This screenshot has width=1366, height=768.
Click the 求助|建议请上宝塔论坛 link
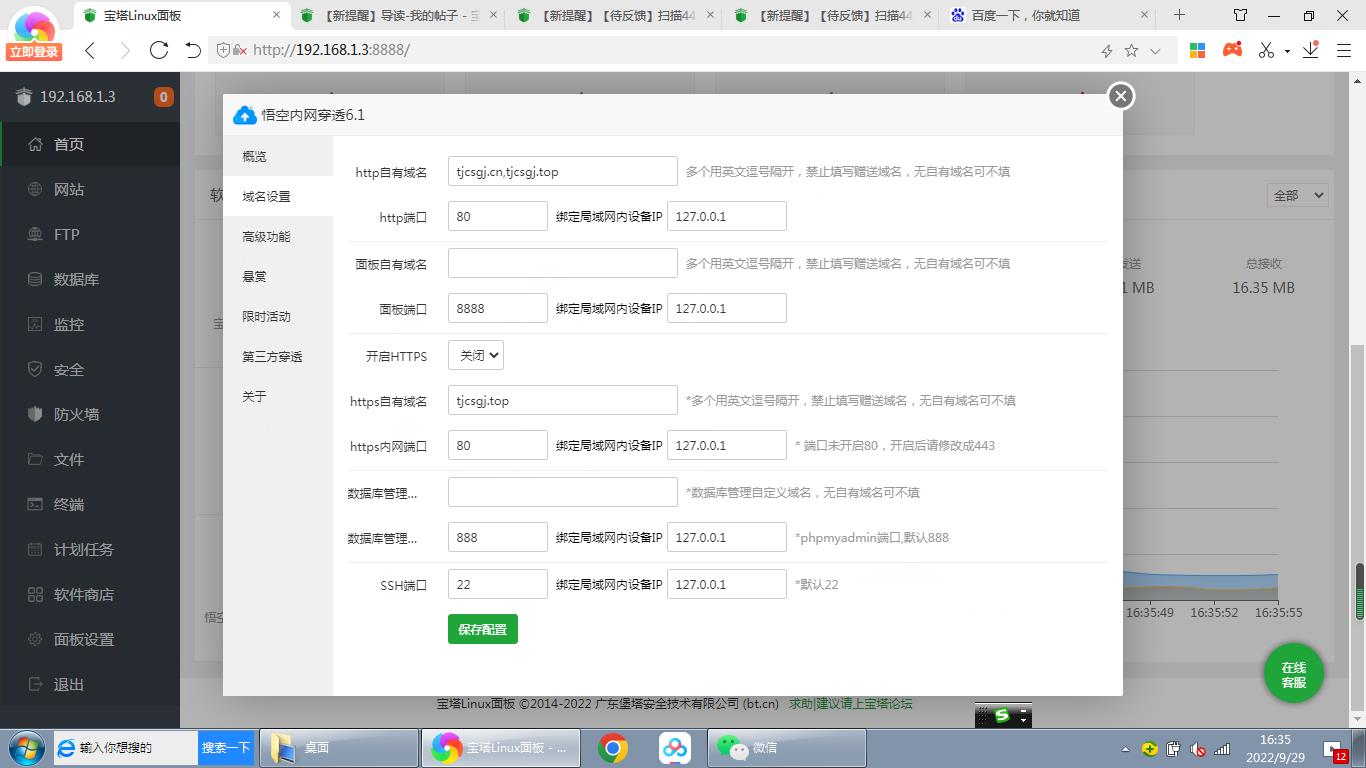(x=850, y=703)
